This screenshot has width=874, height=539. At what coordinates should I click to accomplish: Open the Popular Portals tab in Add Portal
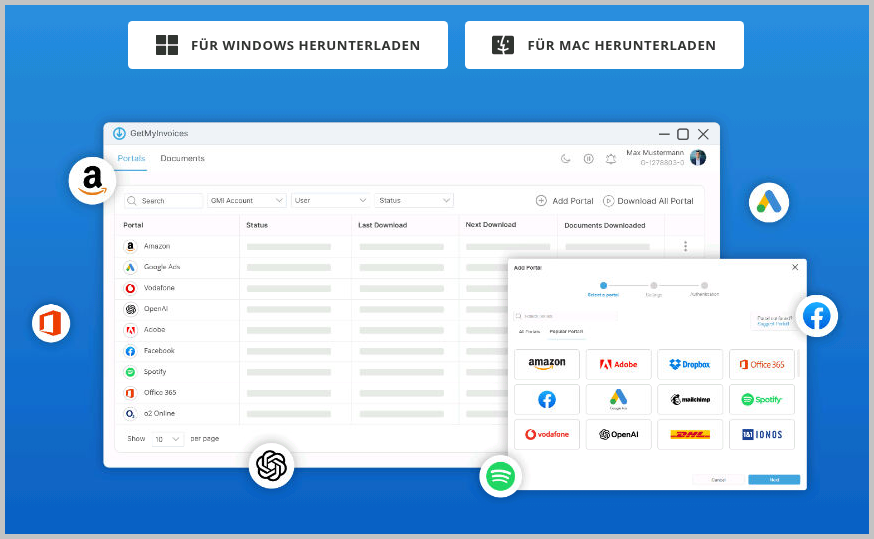coord(566,332)
